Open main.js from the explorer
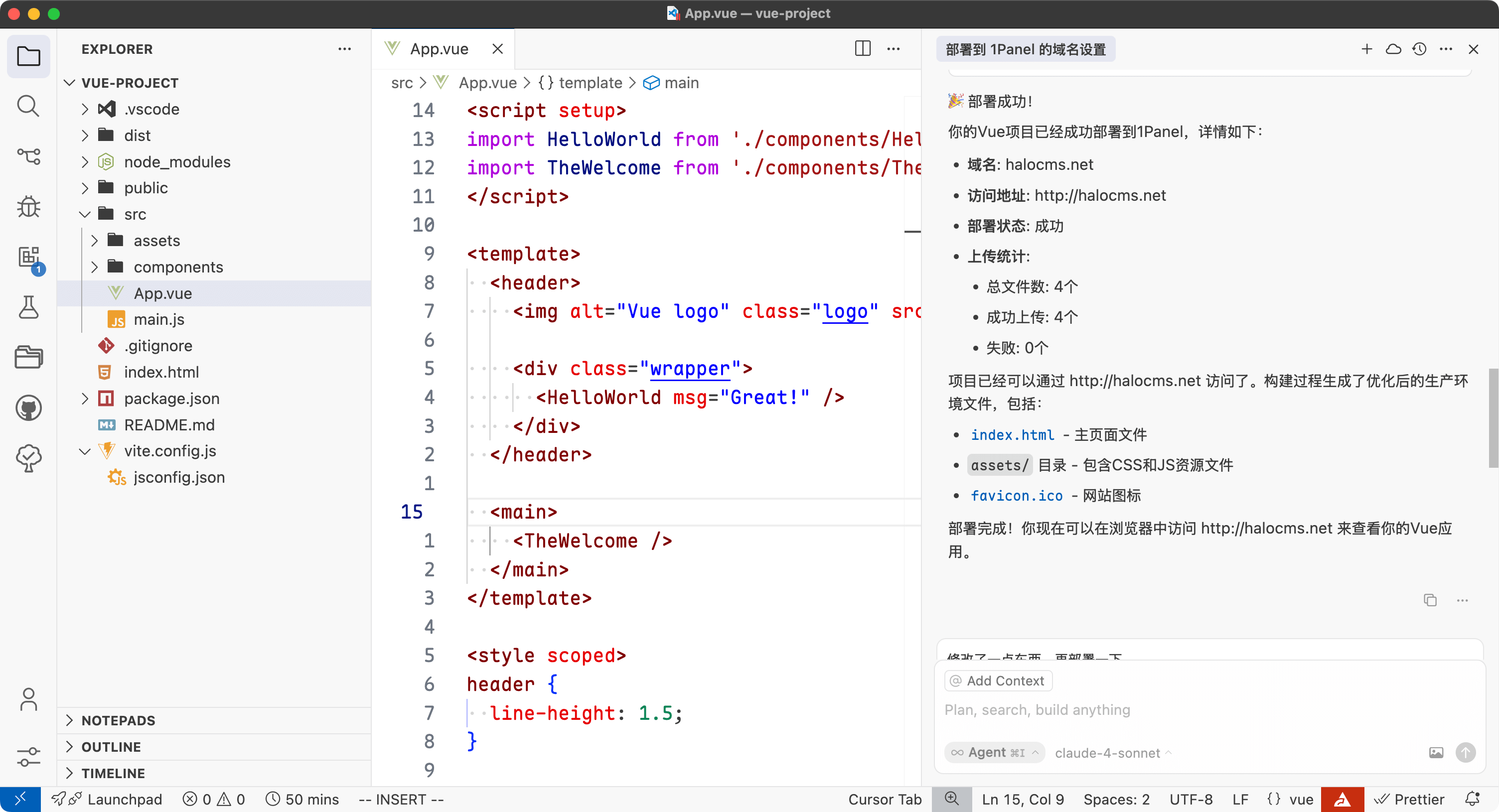This screenshot has height=812, width=1499. pos(158,319)
